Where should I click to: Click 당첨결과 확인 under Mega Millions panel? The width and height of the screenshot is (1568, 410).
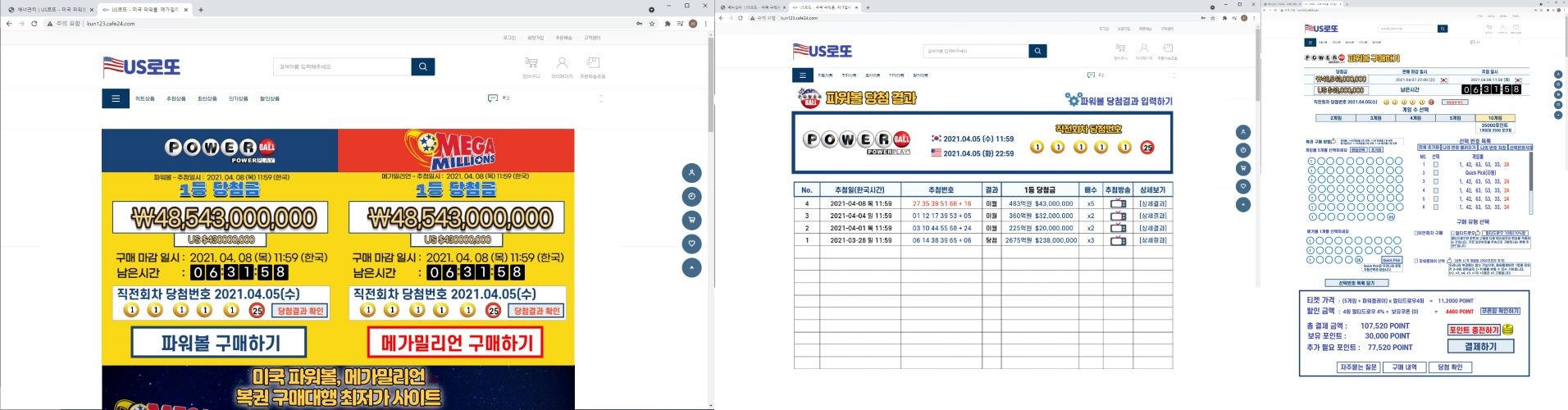coord(536,311)
